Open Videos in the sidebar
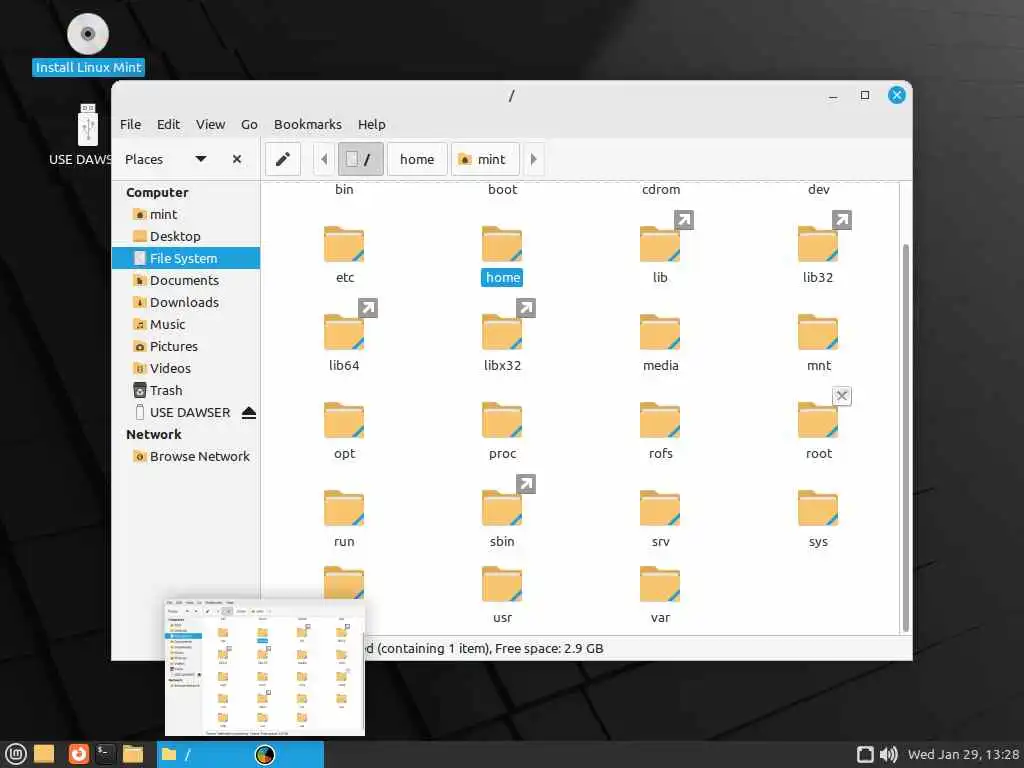 185,368
